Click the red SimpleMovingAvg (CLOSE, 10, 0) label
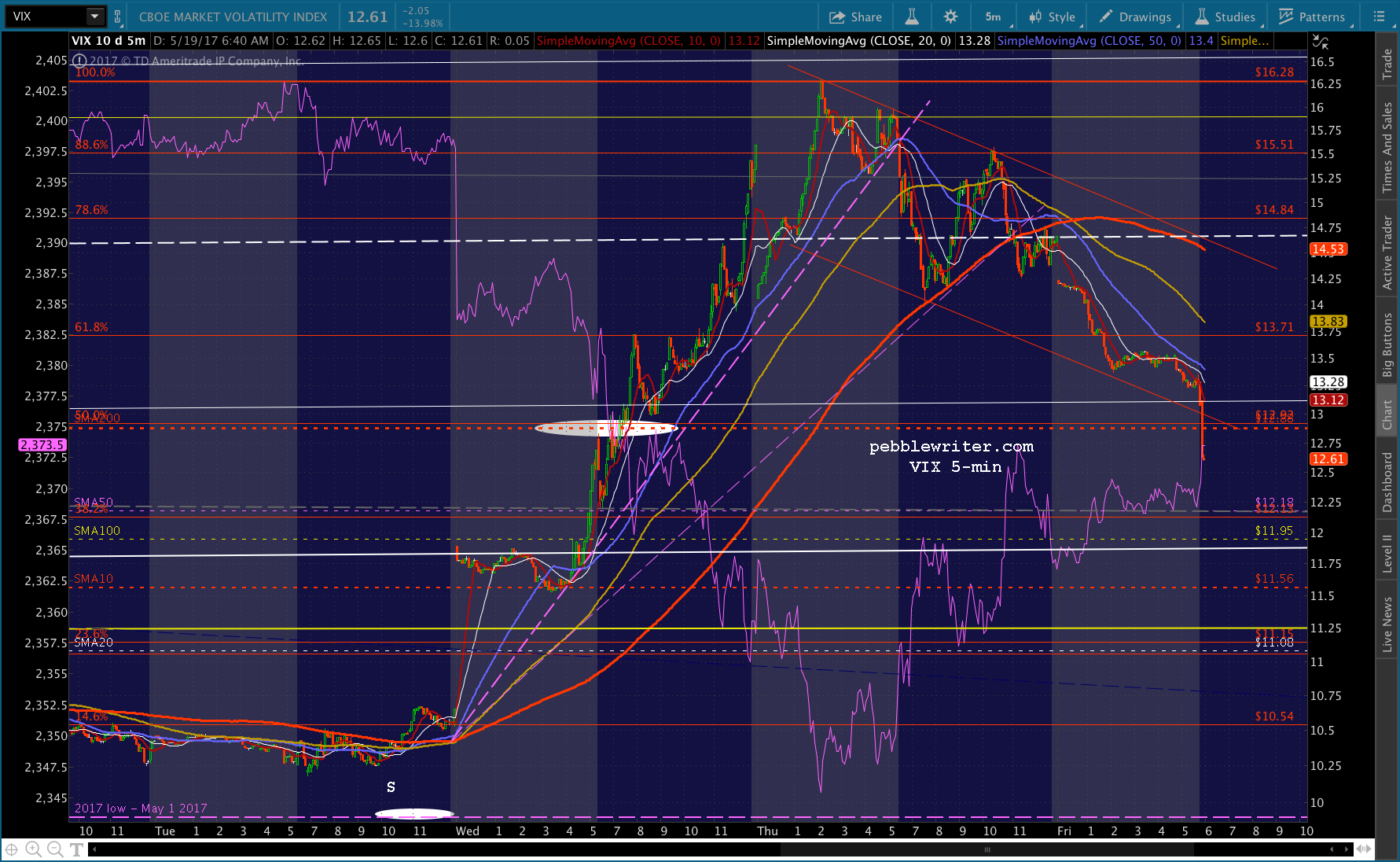 click(628, 41)
